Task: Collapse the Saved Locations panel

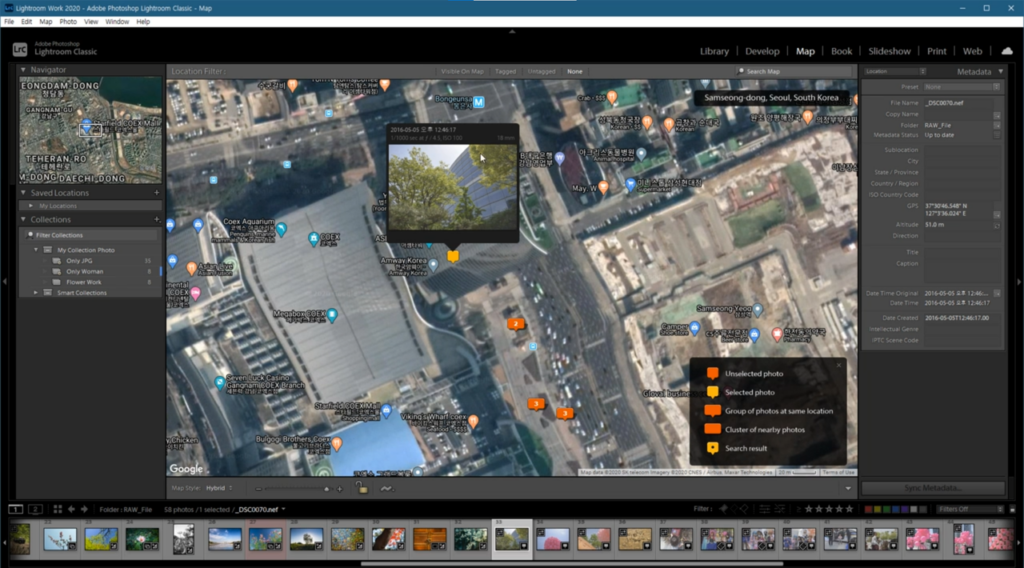Action: (24, 193)
